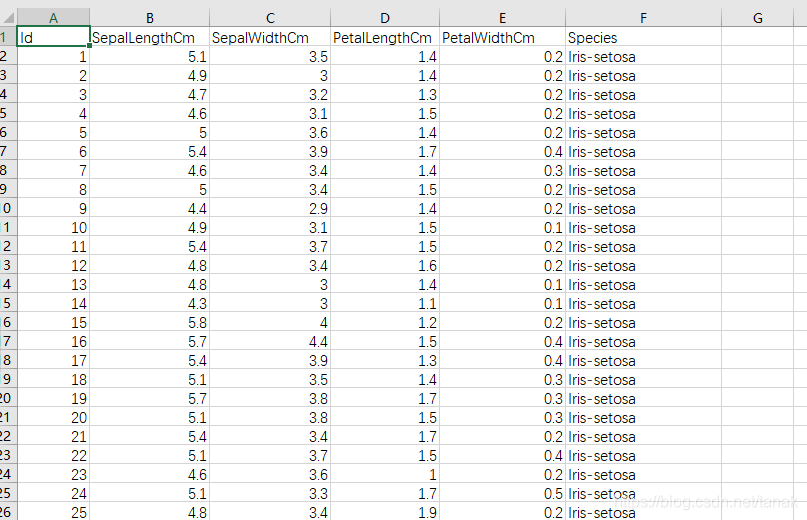Select row header 9
The width and height of the screenshot is (807, 520).
(x=8, y=189)
